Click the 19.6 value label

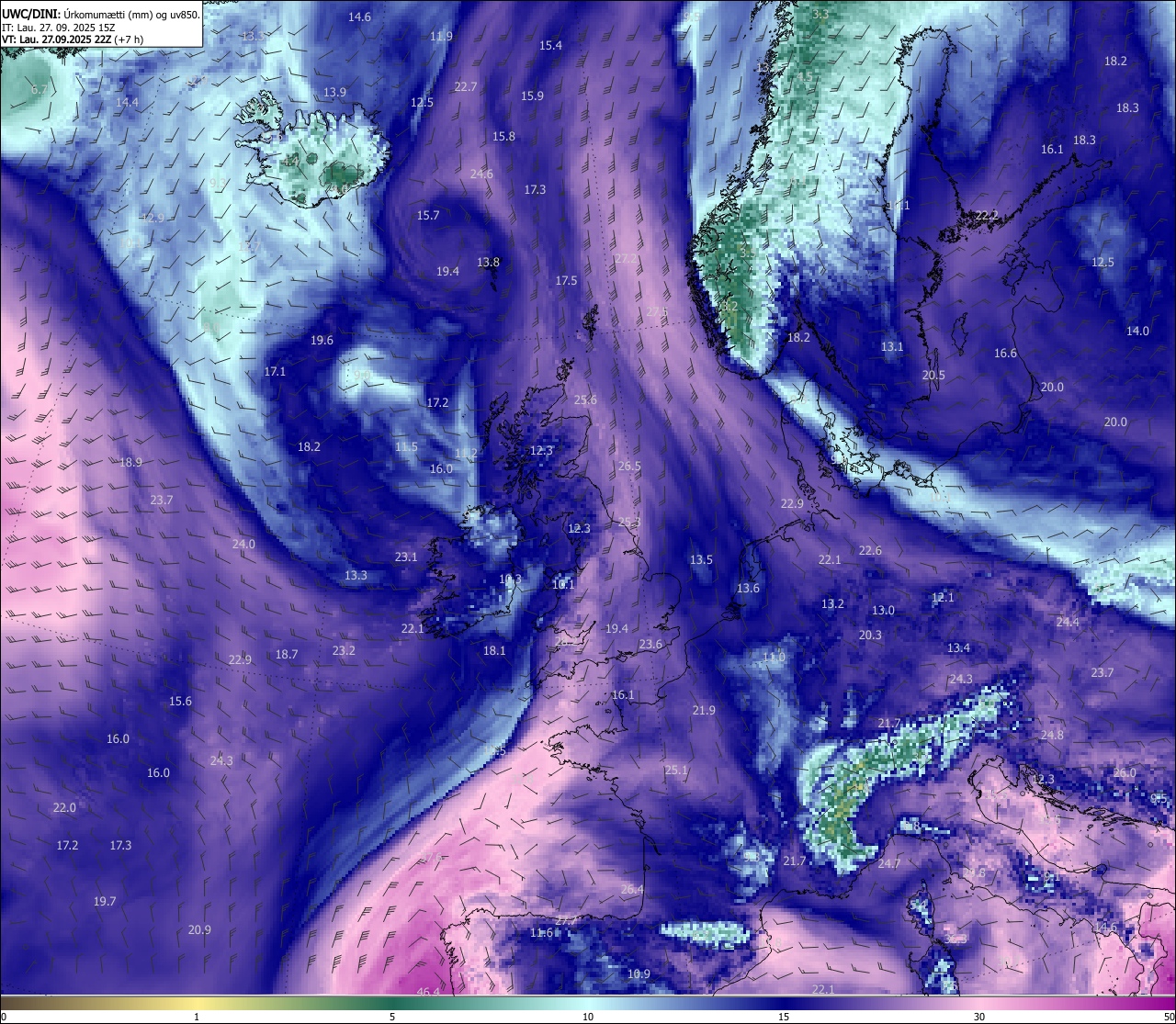click(322, 341)
